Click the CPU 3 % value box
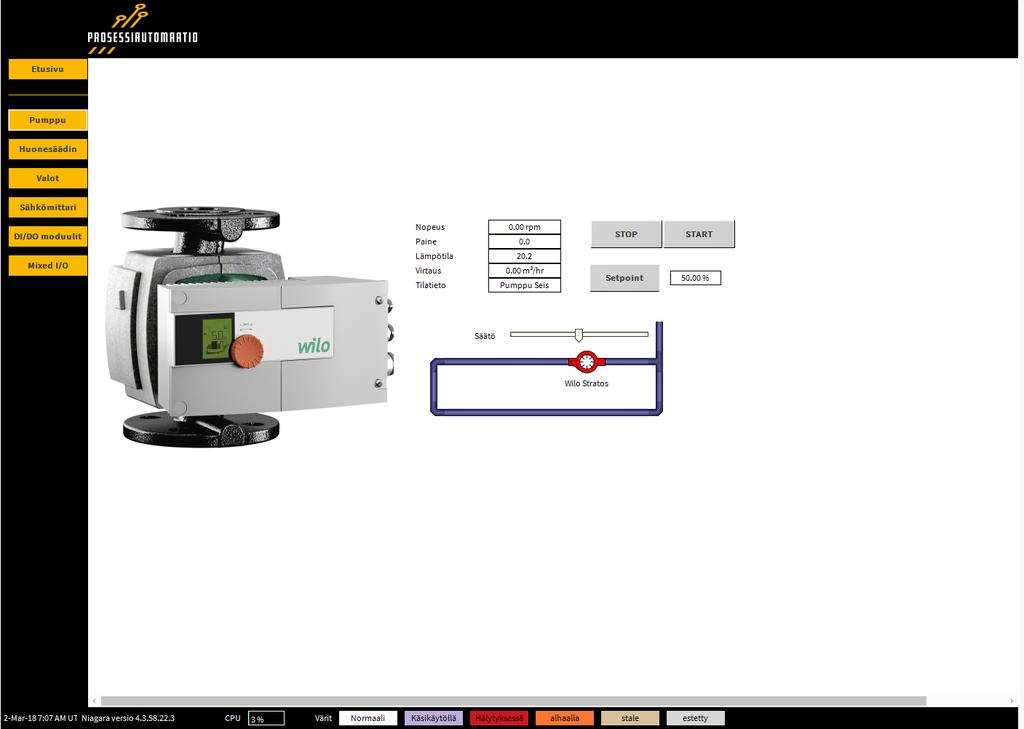Screen dimensions: 1024x729 [x=266, y=719]
